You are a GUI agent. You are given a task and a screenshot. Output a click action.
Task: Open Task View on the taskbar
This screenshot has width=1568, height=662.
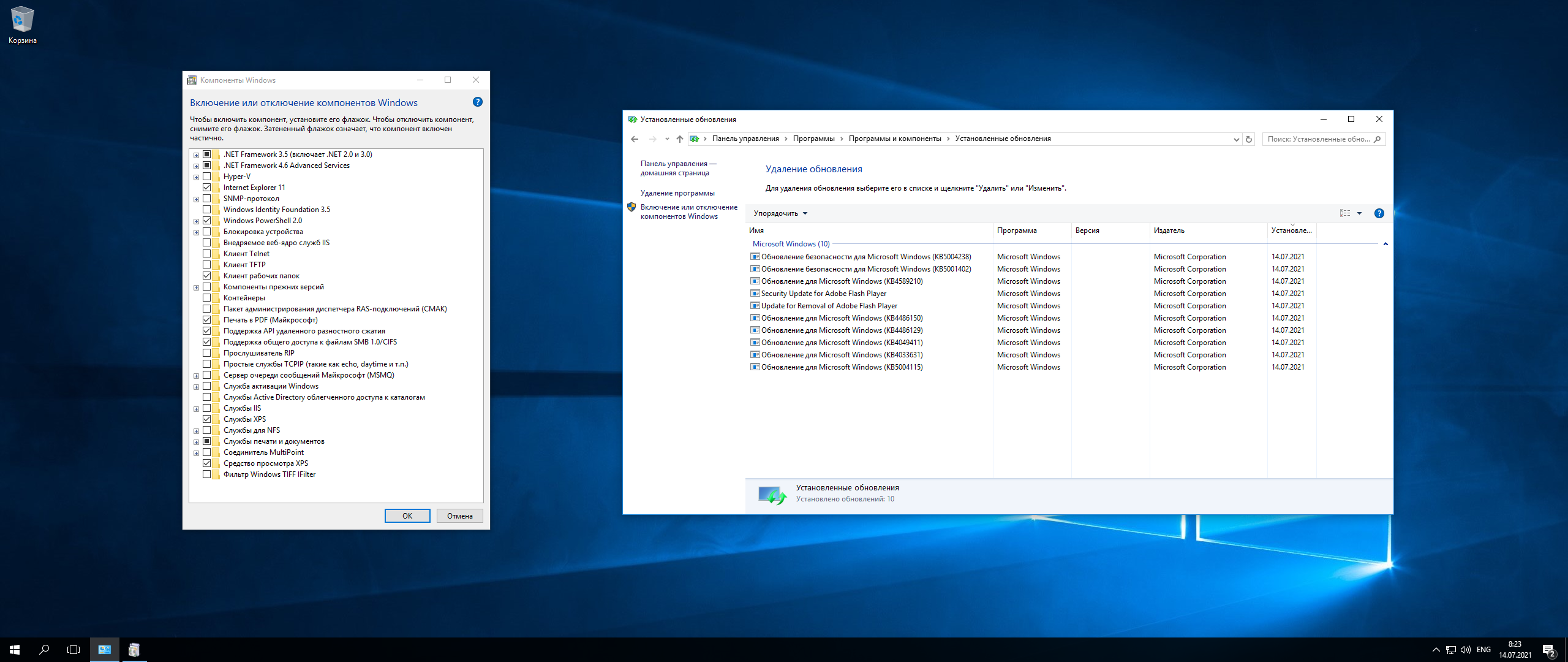(x=73, y=650)
